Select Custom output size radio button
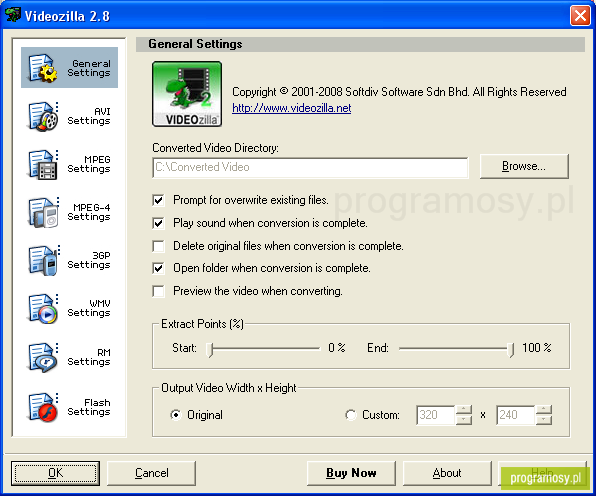Image resolution: width=596 pixels, height=496 pixels. (x=350, y=415)
